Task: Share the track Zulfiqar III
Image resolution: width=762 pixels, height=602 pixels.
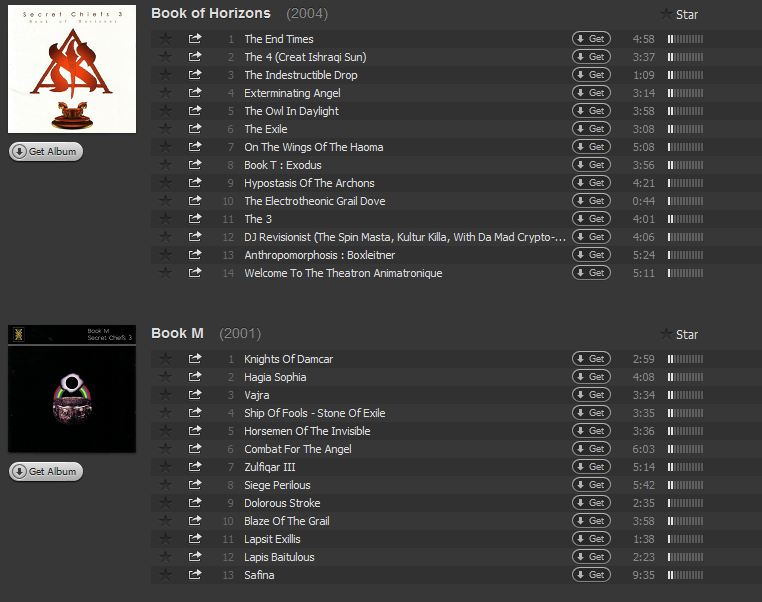Action: 195,467
